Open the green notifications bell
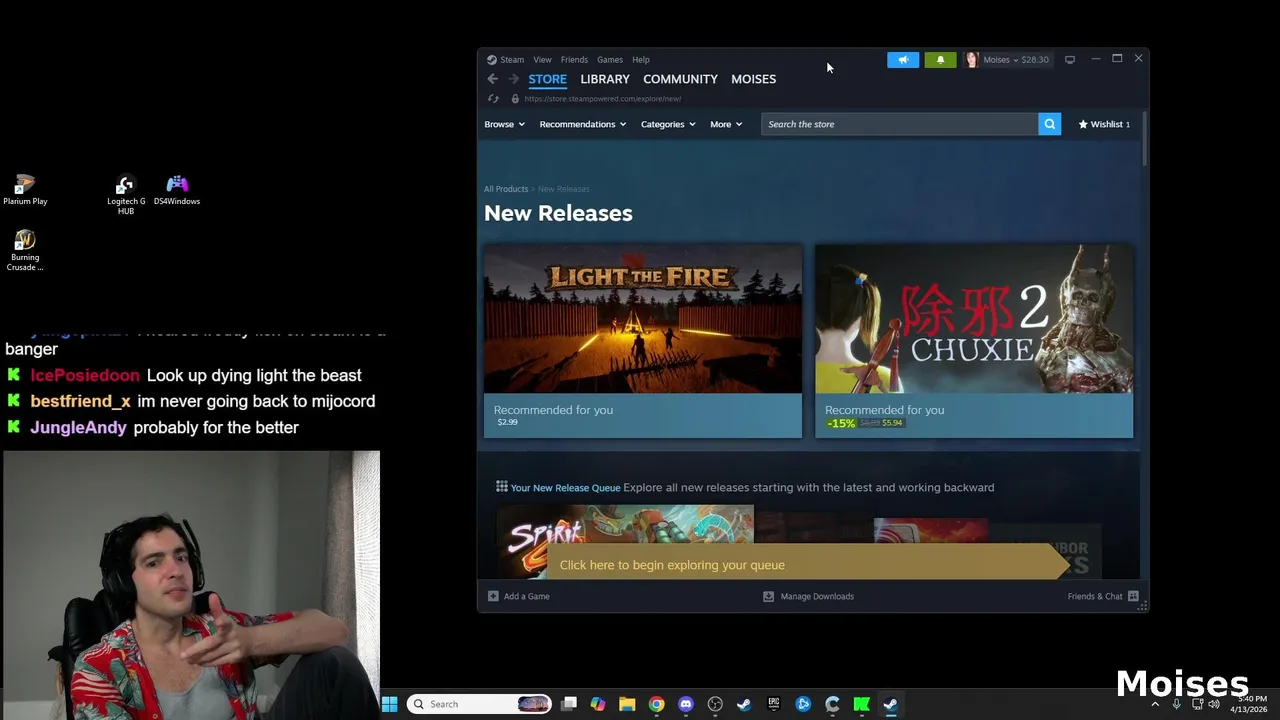 (x=940, y=60)
